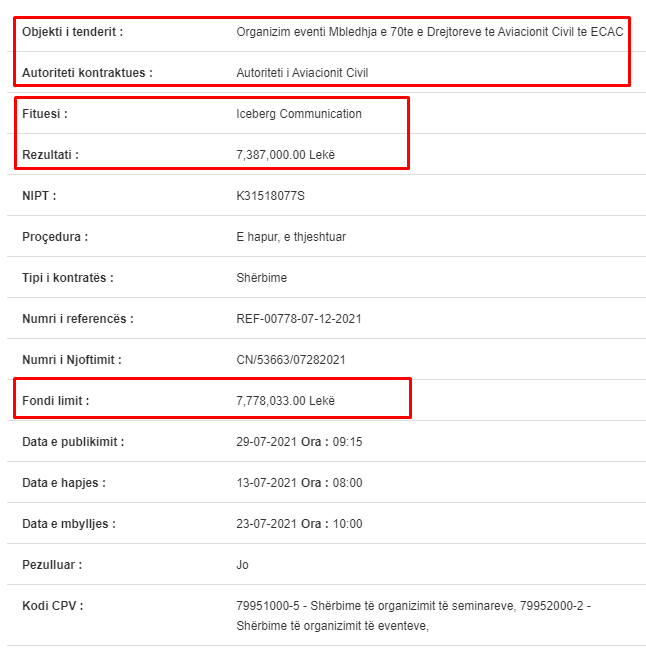Click the NIPT value K31518077S
Viewport: 646px width, 662px height.
click(270, 196)
